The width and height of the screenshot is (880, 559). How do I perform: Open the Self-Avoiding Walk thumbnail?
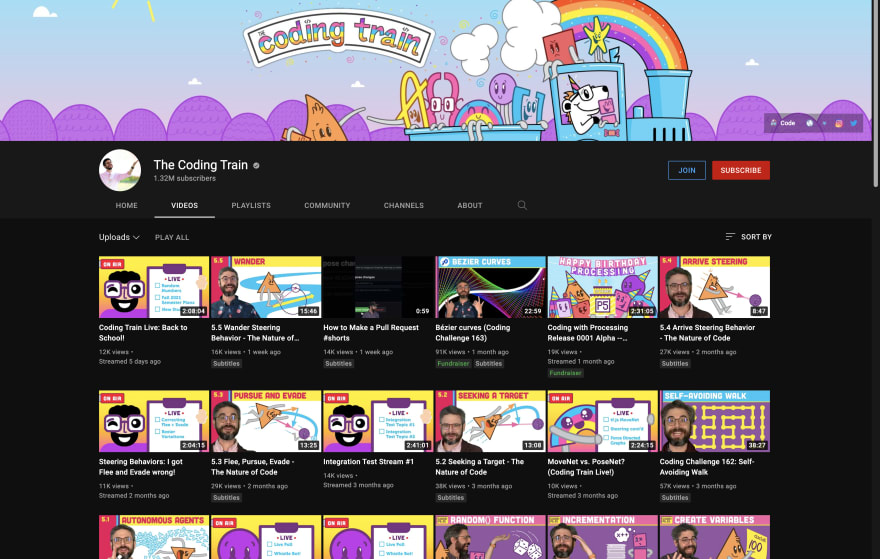tap(715, 421)
